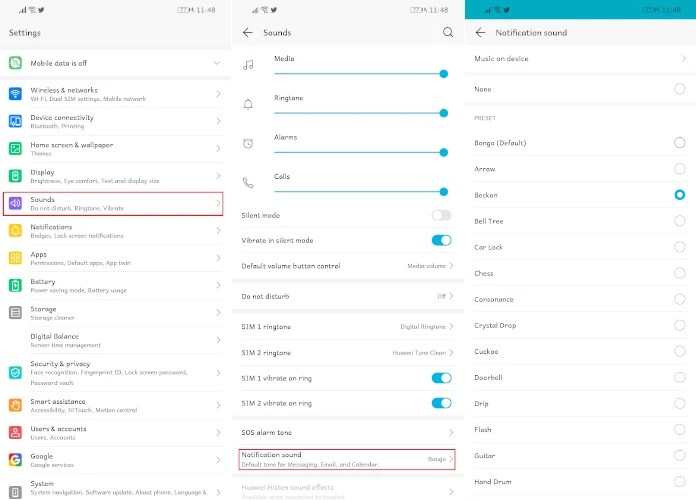696x500 pixels.
Task: Choose the Chess notification sound
Action: pos(679,273)
